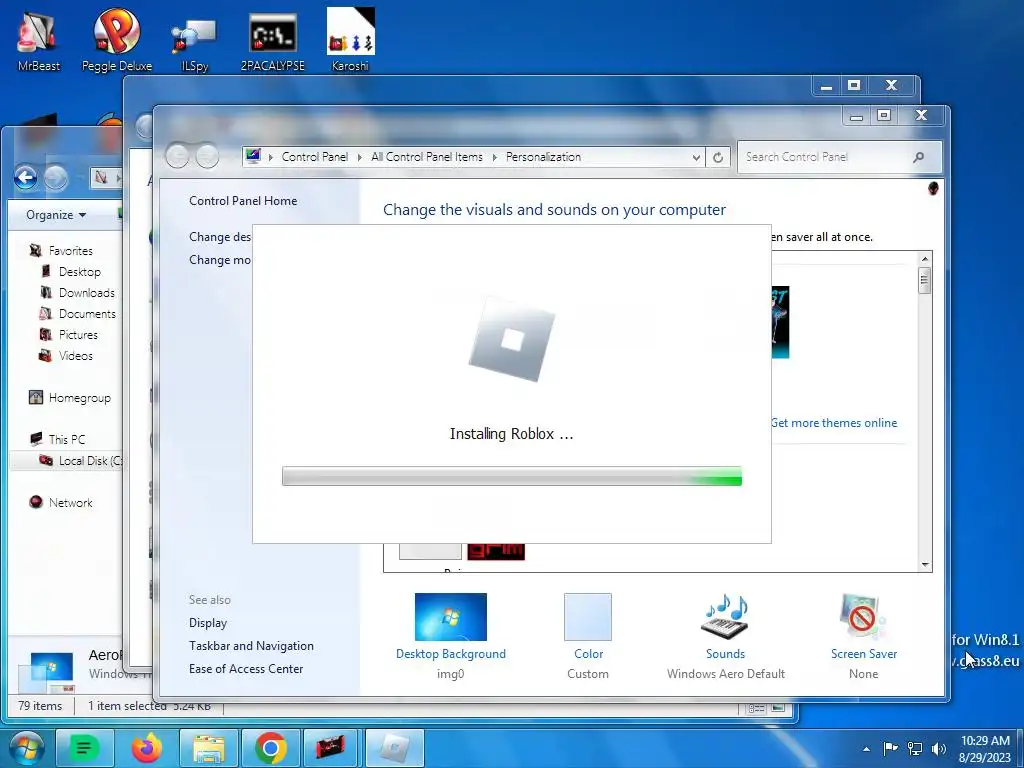
Task: Open the Sounds link
Action: point(725,654)
